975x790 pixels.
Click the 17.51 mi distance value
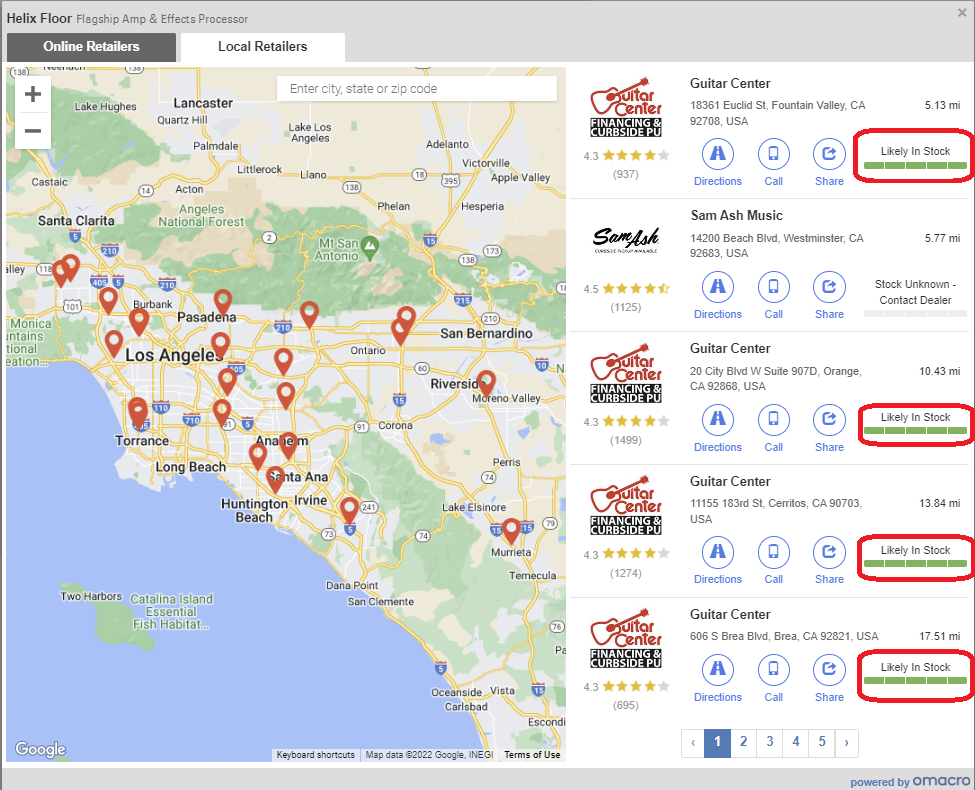(x=940, y=636)
